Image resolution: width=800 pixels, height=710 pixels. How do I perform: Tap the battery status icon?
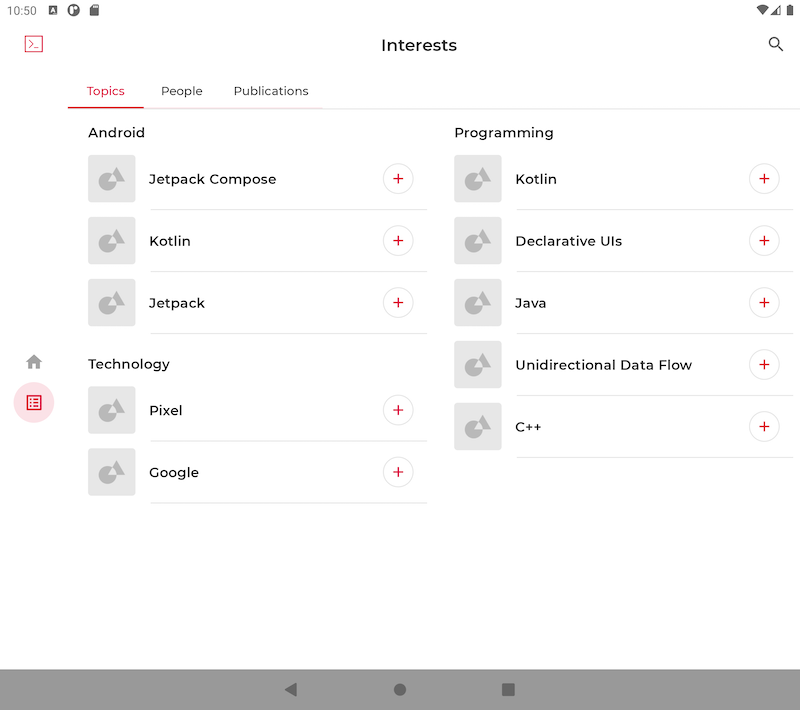click(x=790, y=10)
